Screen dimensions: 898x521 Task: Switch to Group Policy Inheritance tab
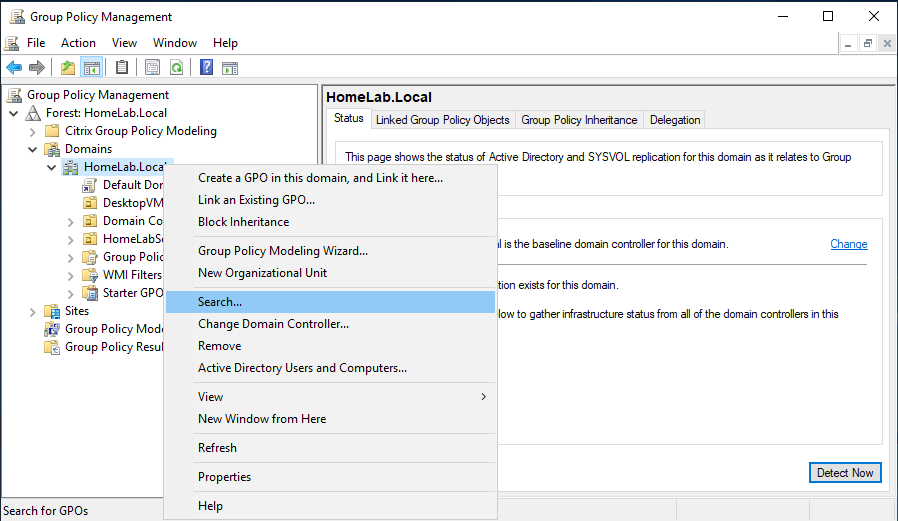pos(579,120)
